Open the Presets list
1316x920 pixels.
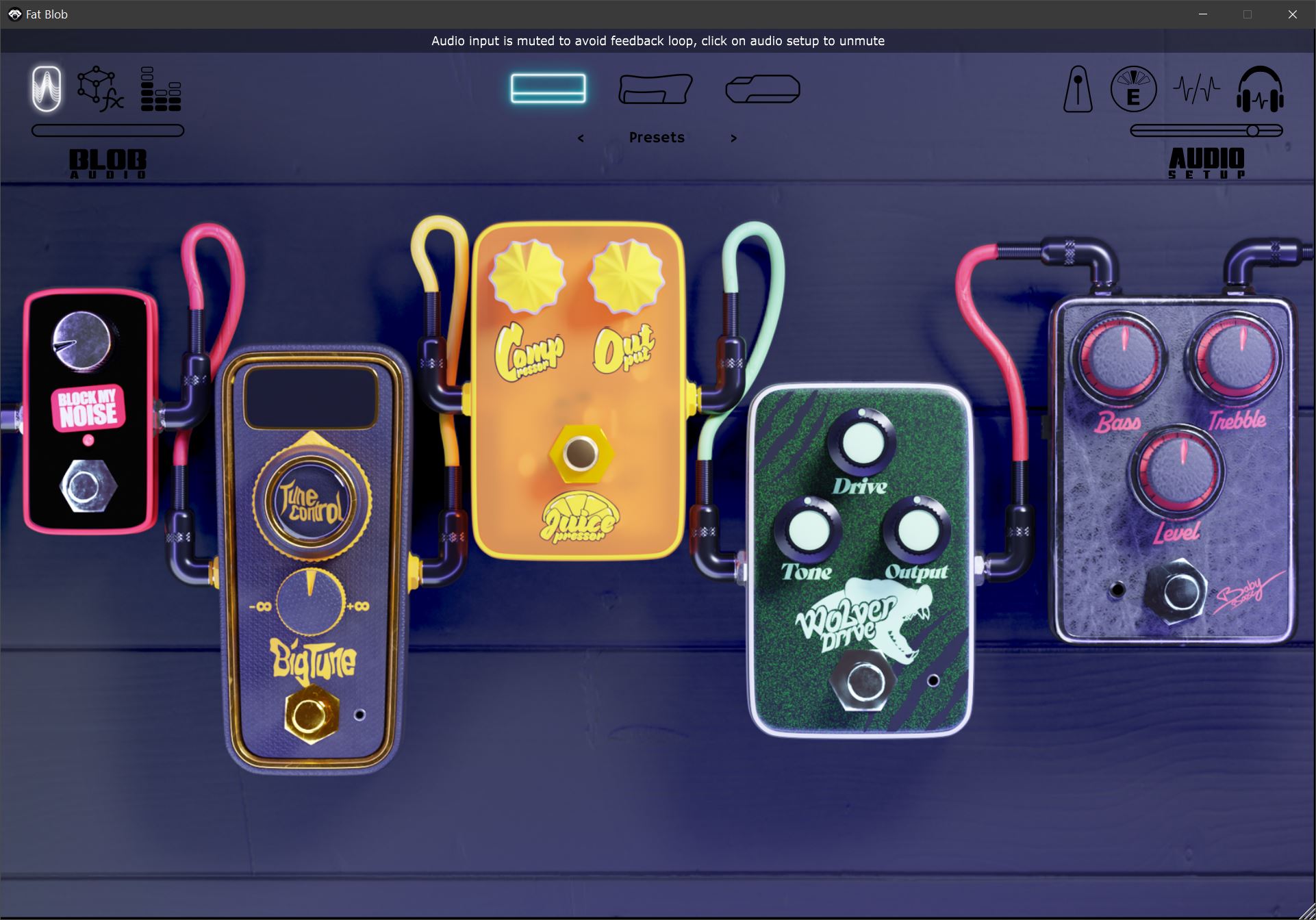point(657,138)
